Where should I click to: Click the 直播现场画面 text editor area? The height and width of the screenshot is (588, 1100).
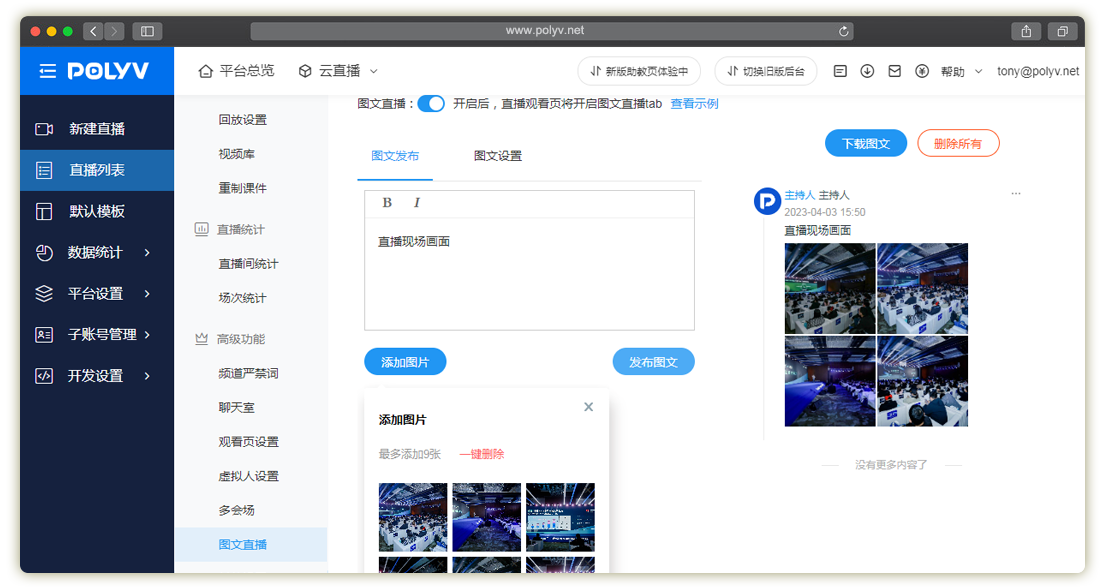click(x=529, y=275)
